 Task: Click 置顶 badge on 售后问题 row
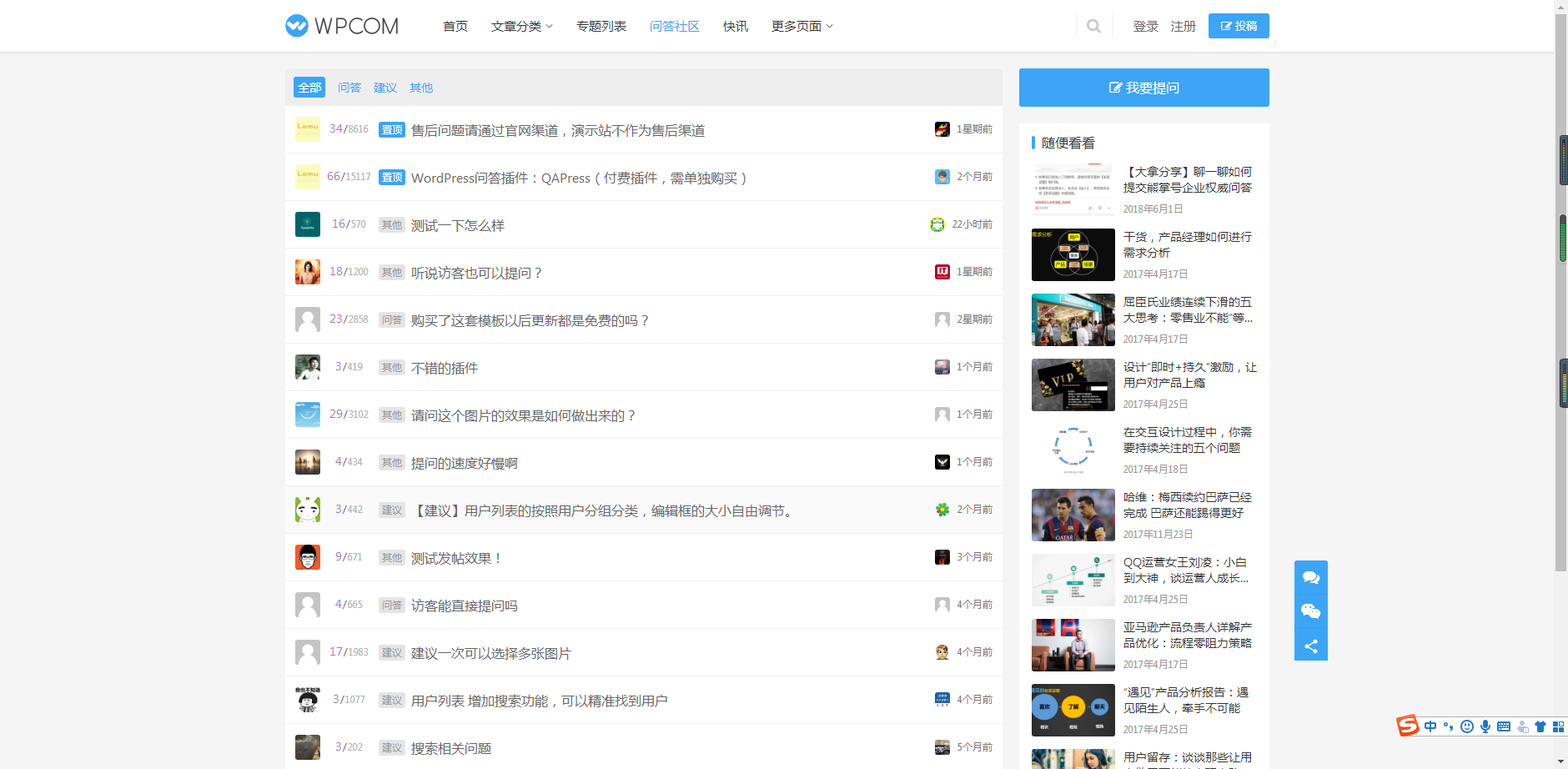(392, 129)
